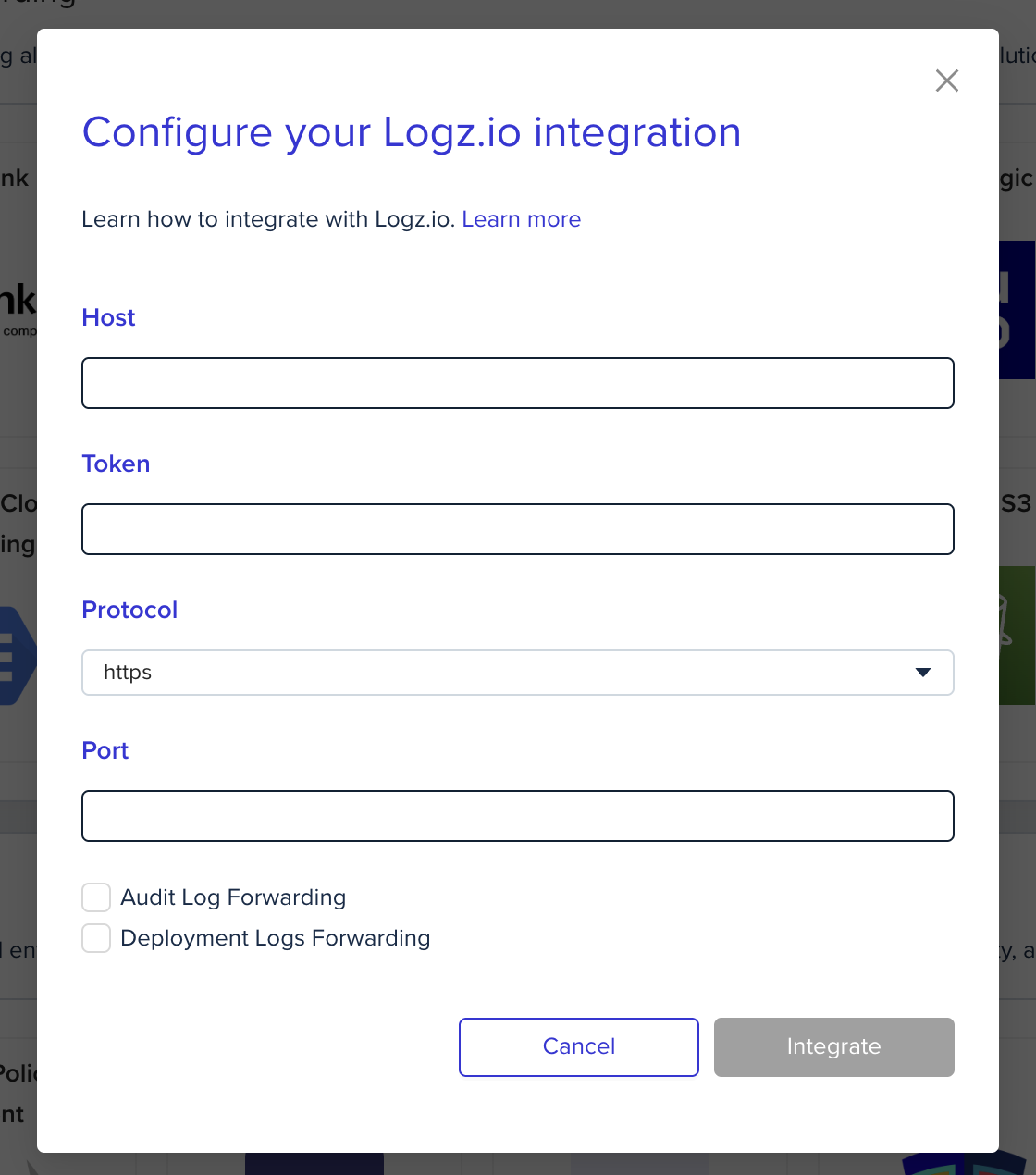Viewport: 1036px width, 1175px height.
Task: Click the Integrate button
Action: pos(833,1046)
